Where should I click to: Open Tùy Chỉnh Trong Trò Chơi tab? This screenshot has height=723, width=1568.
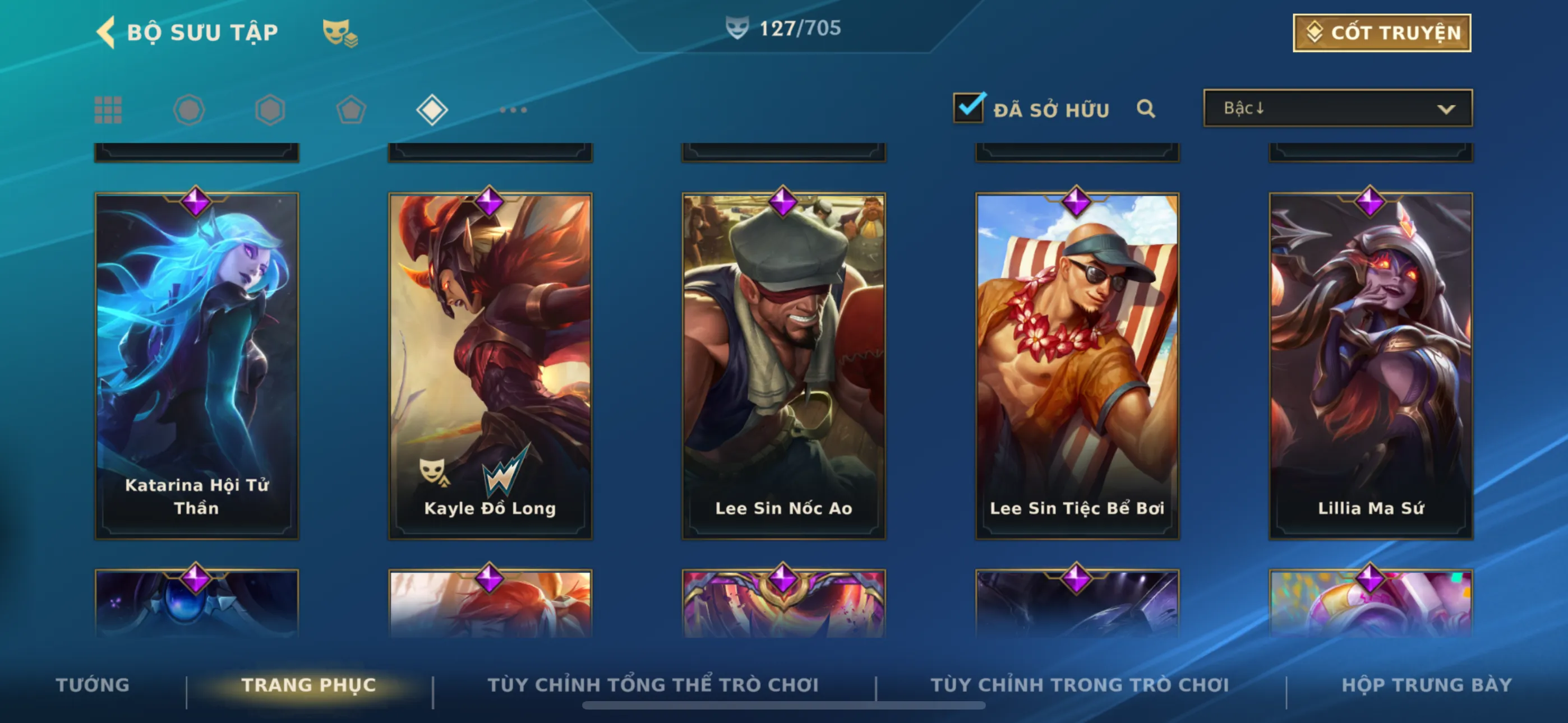coord(1080,685)
